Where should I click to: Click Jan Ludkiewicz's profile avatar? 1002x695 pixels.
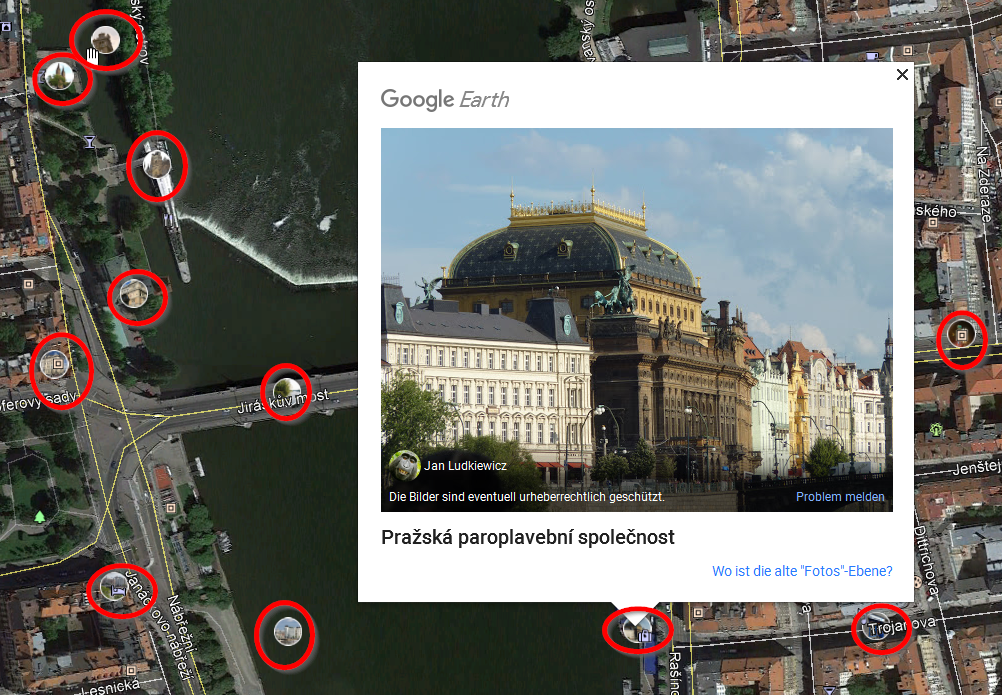(404, 465)
